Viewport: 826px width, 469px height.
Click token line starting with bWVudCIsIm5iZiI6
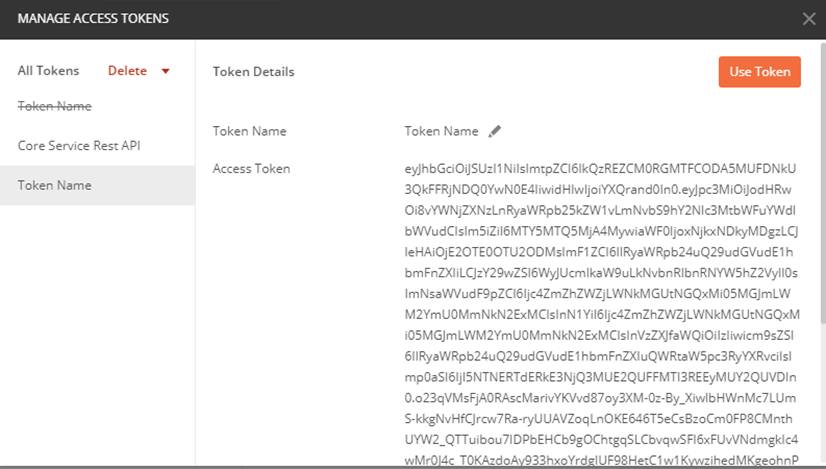[x=602, y=231]
